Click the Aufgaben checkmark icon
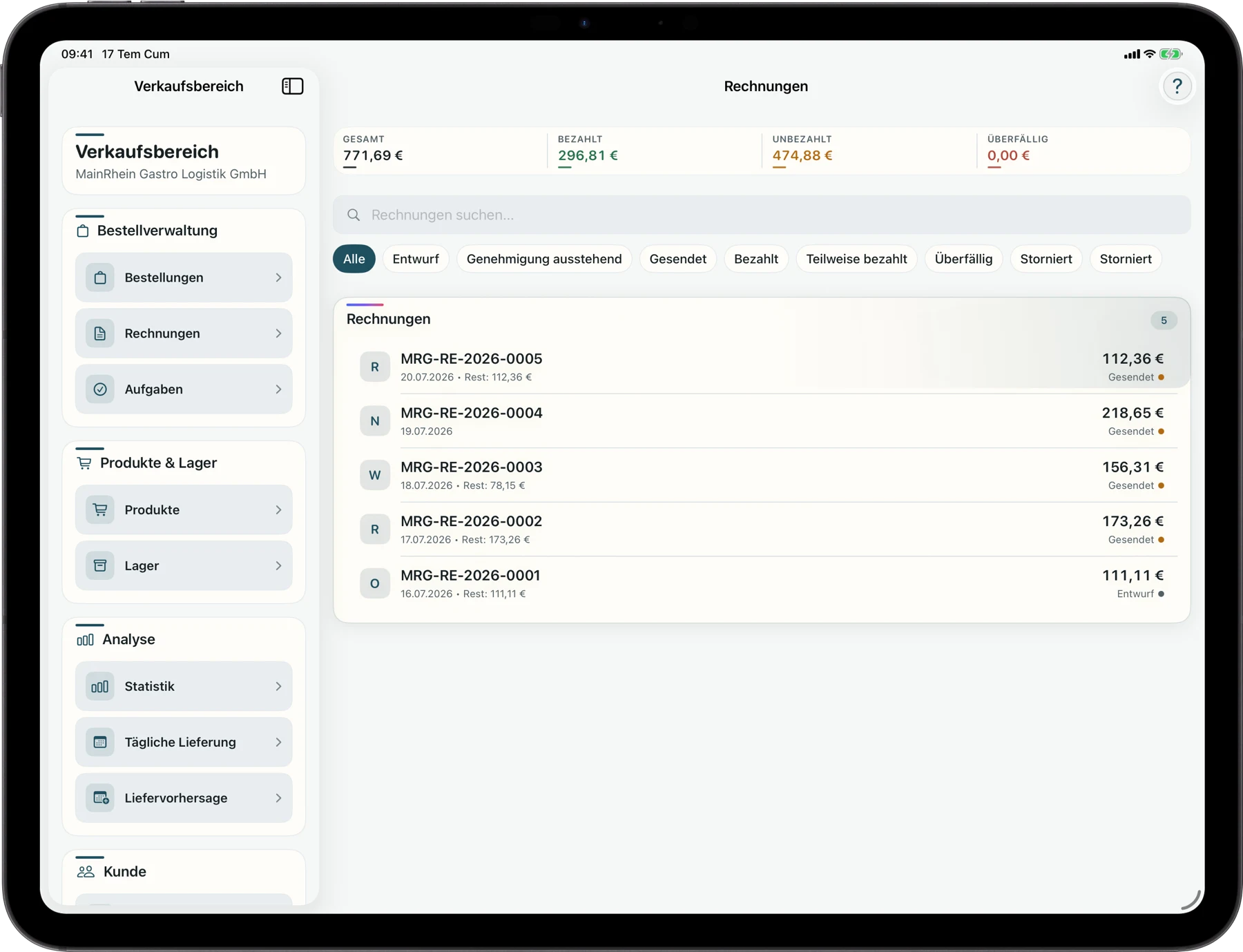The image size is (1243, 952). 100,389
